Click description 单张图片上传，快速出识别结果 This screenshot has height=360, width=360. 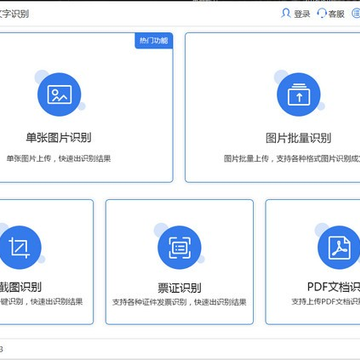[x=59, y=158]
